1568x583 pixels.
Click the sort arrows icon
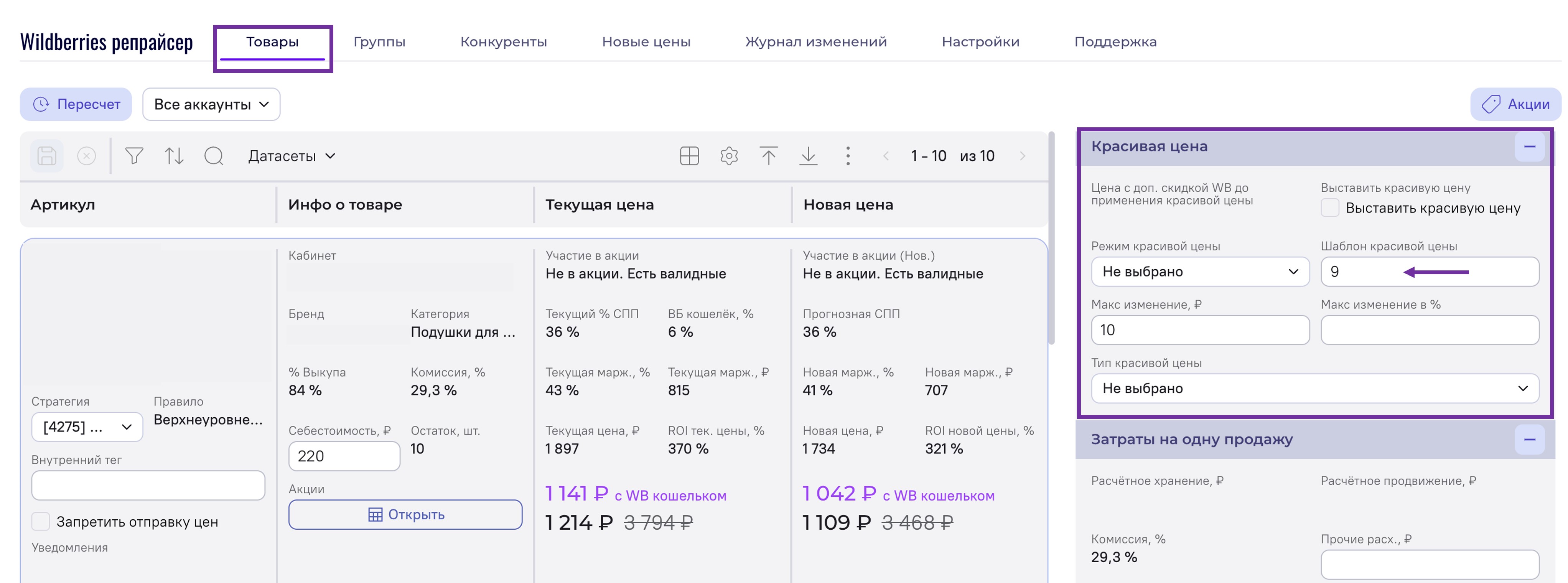pos(174,156)
